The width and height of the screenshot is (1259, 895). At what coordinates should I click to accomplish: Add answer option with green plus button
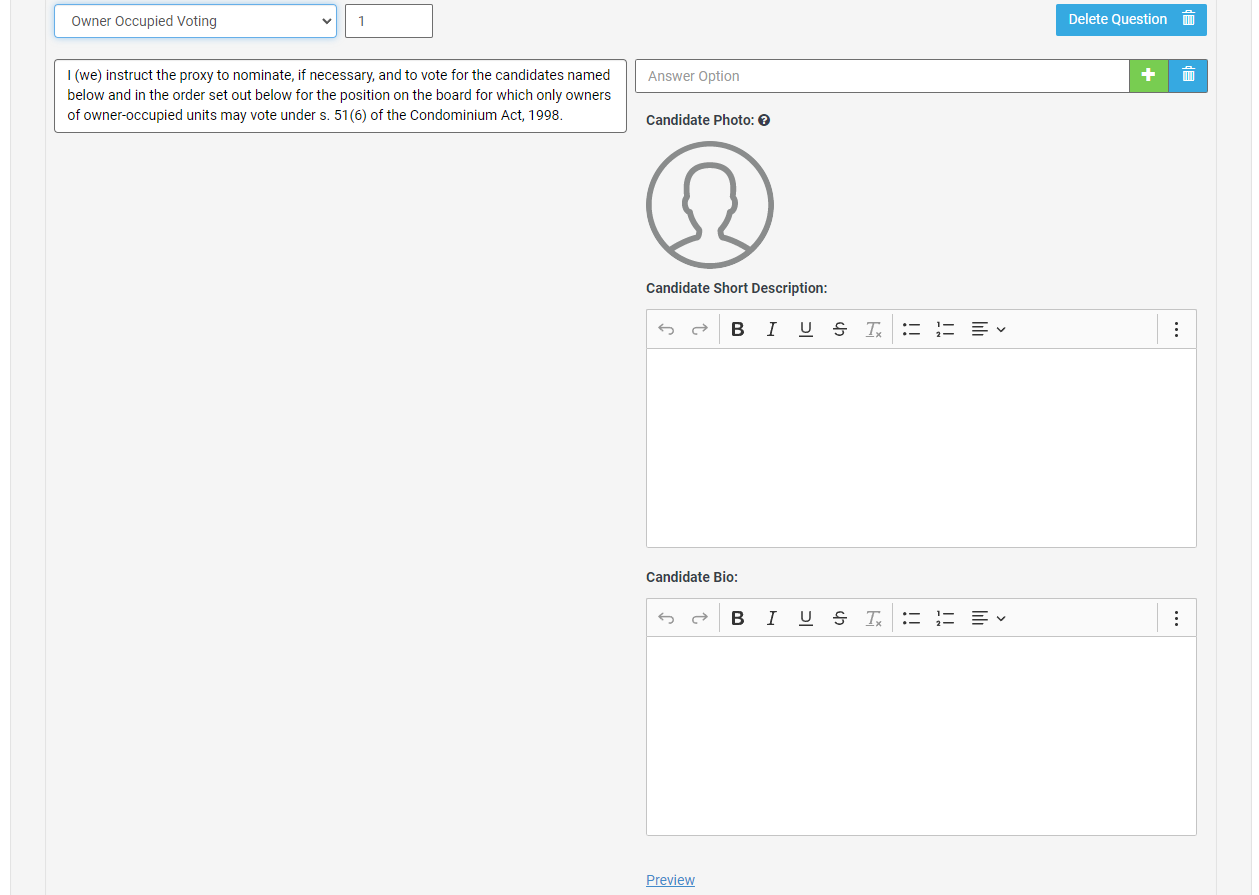(1149, 76)
